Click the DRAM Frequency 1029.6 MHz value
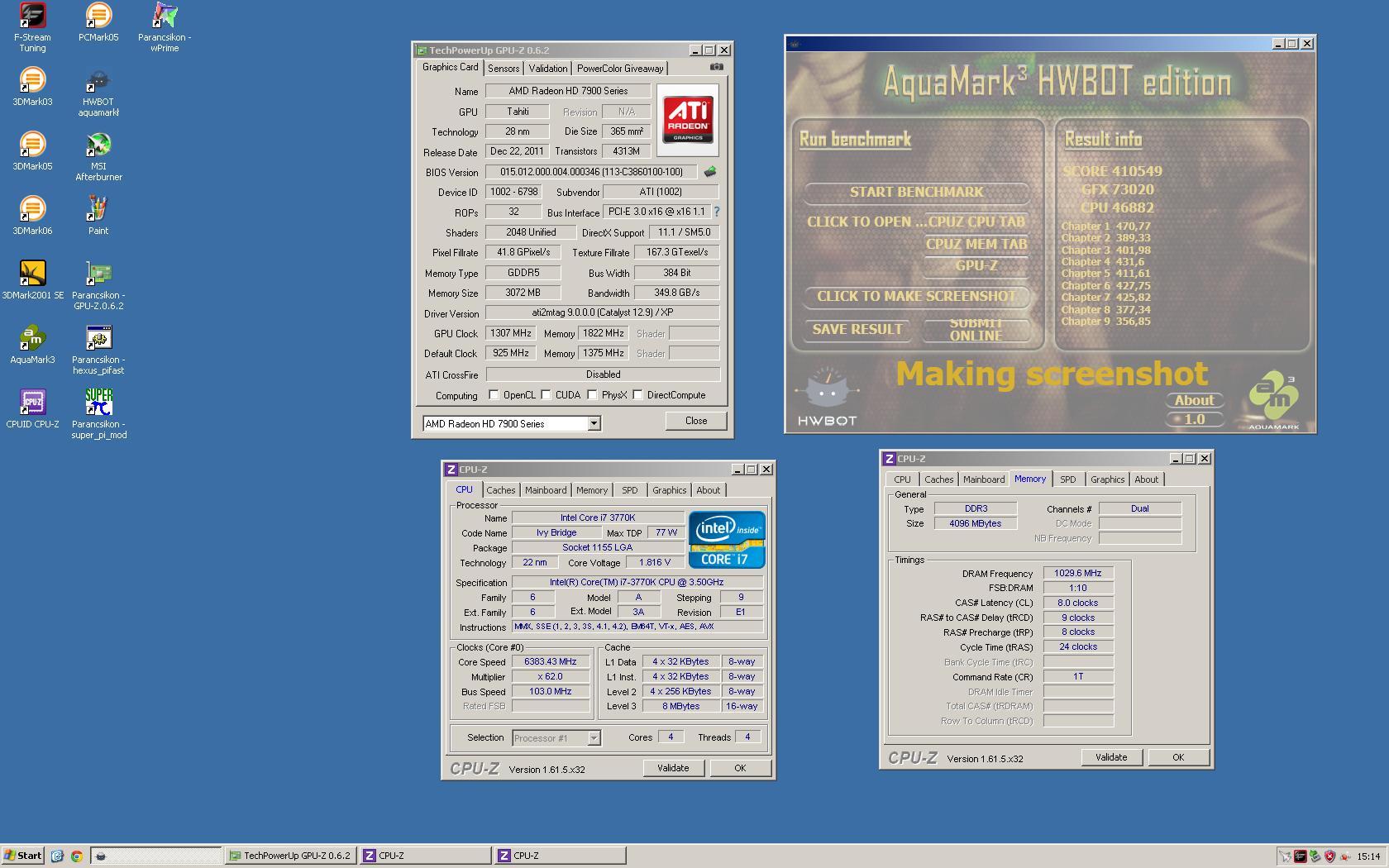1389x868 pixels. [1078, 573]
